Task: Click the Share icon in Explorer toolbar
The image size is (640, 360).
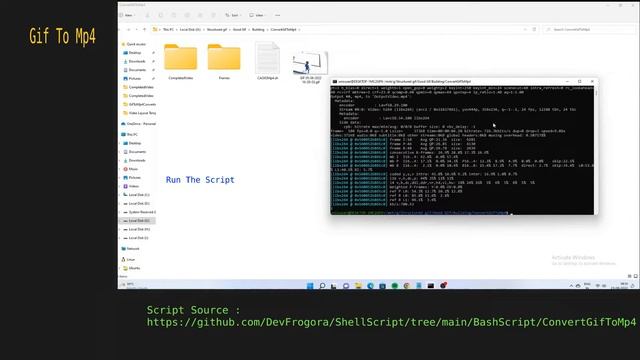Action: coord(200,15)
